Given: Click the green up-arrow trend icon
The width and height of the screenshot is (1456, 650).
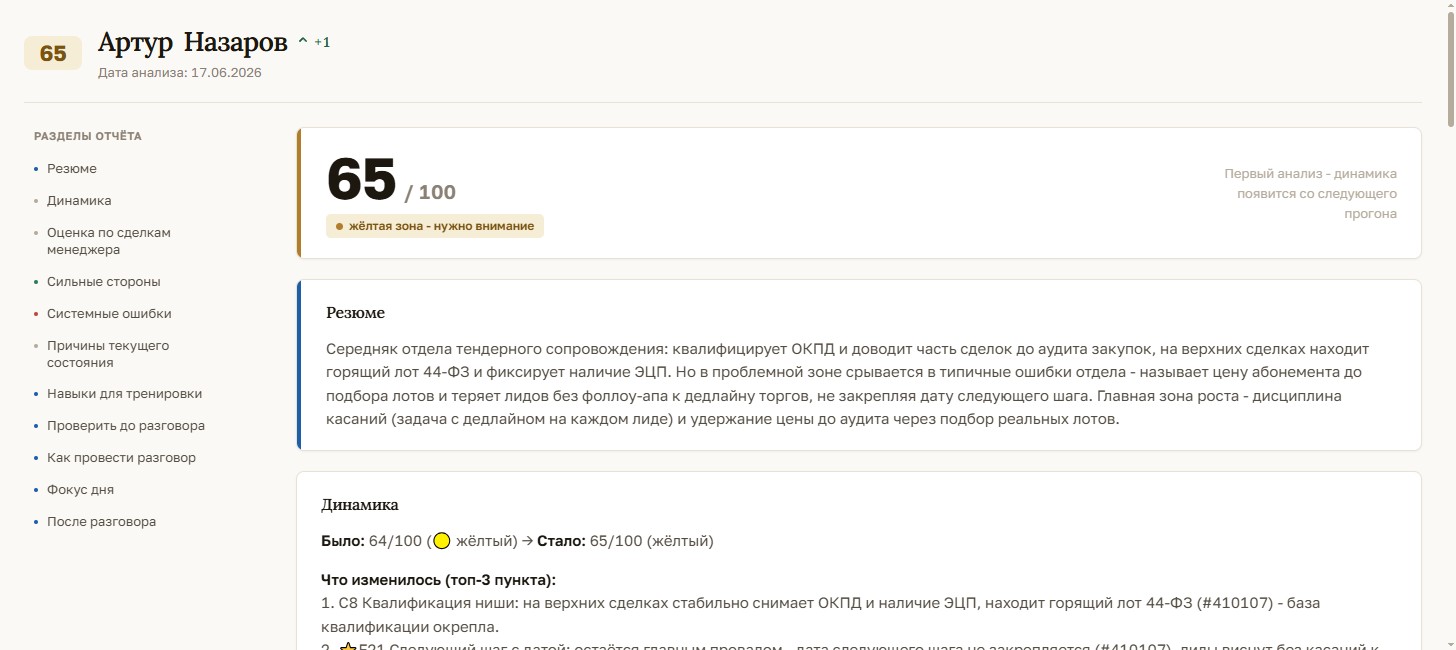Looking at the screenshot, I should [x=303, y=42].
